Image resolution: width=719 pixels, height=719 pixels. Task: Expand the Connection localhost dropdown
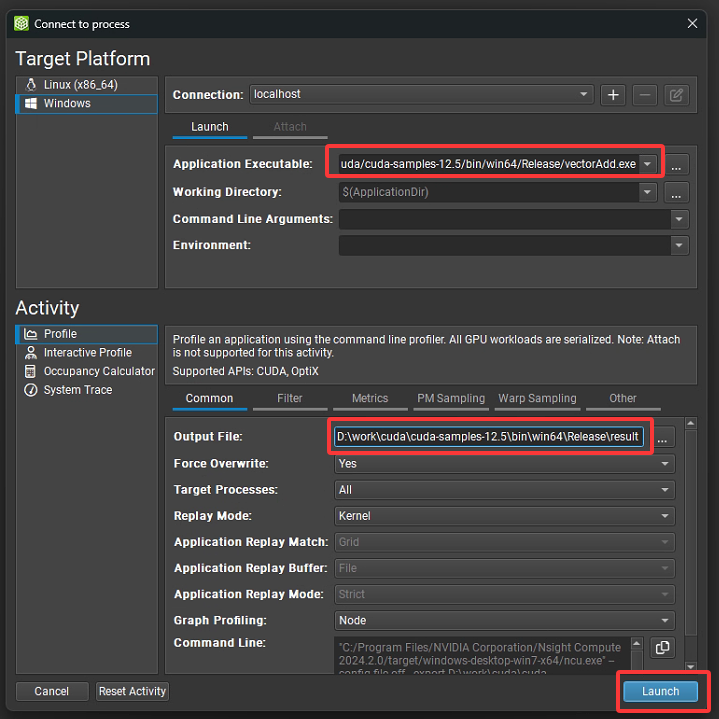pos(584,95)
